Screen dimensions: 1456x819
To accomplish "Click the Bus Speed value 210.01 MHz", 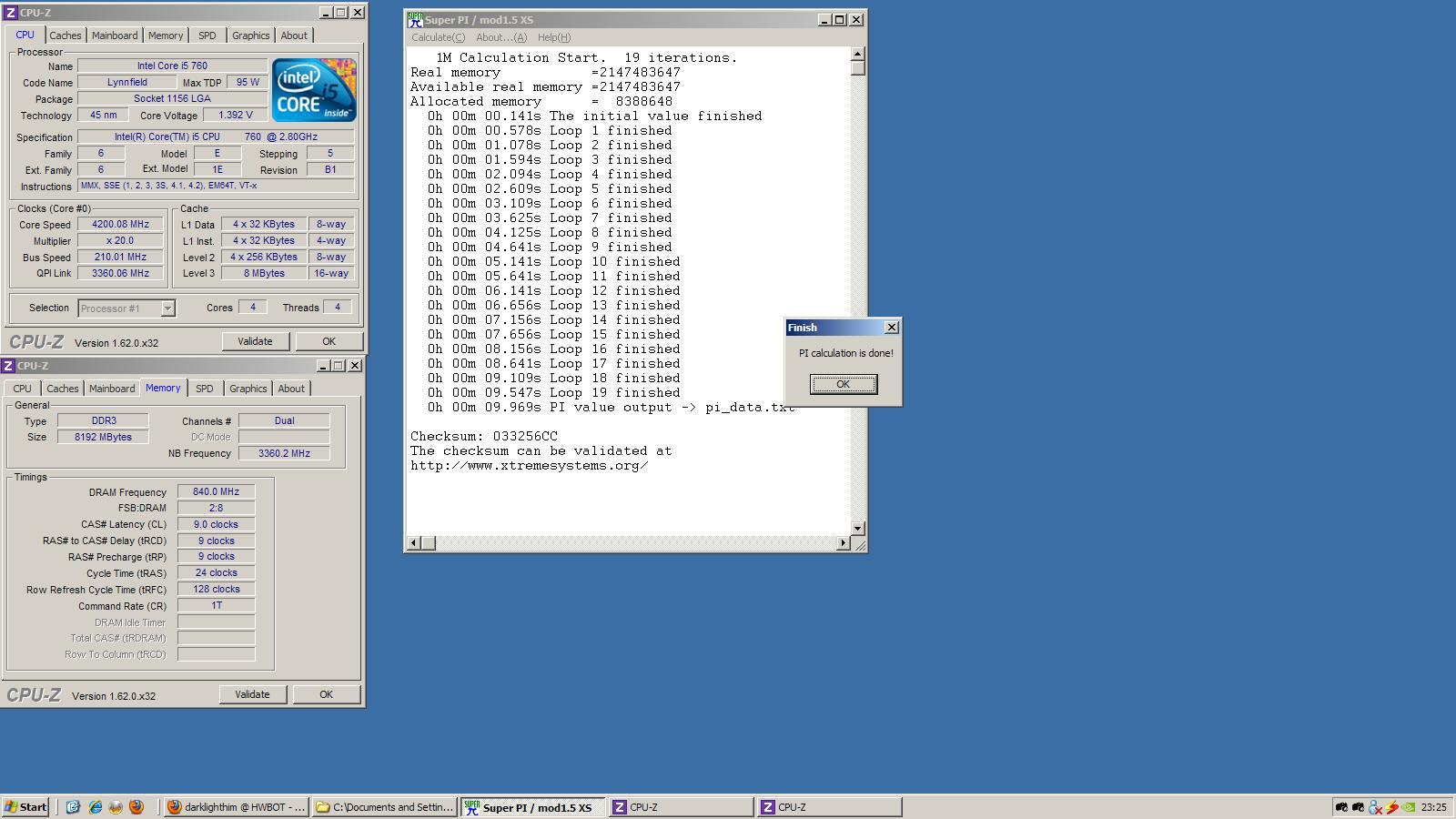I will [x=120, y=258].
